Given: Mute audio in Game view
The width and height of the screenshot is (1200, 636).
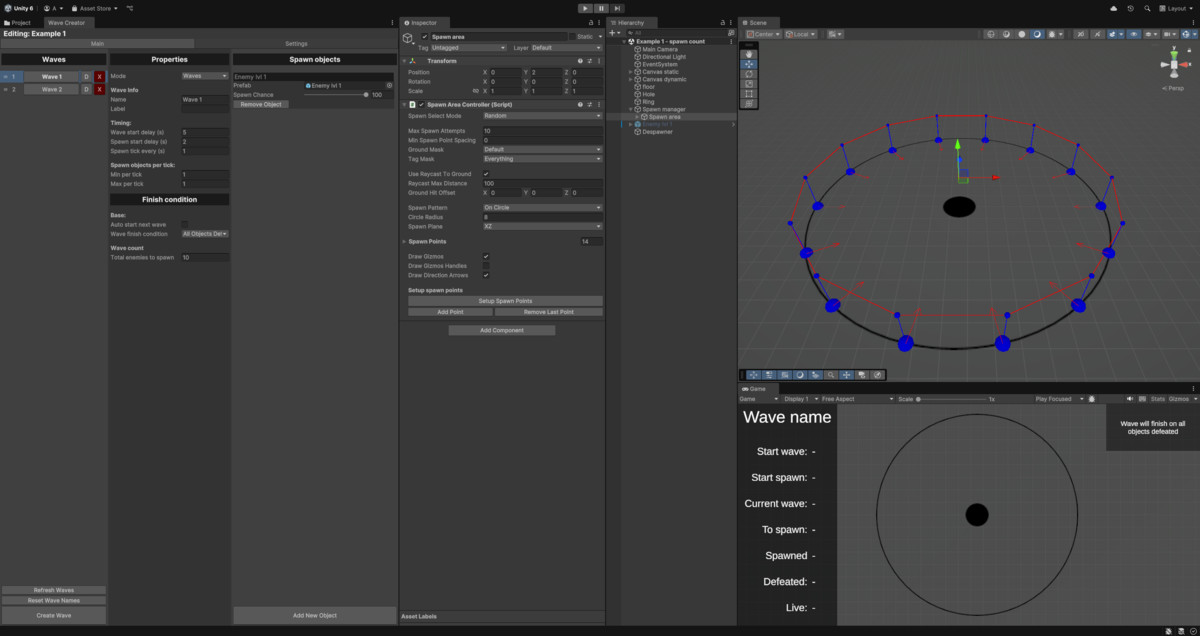Looking at the screenshot, I should coord(1130,399).
